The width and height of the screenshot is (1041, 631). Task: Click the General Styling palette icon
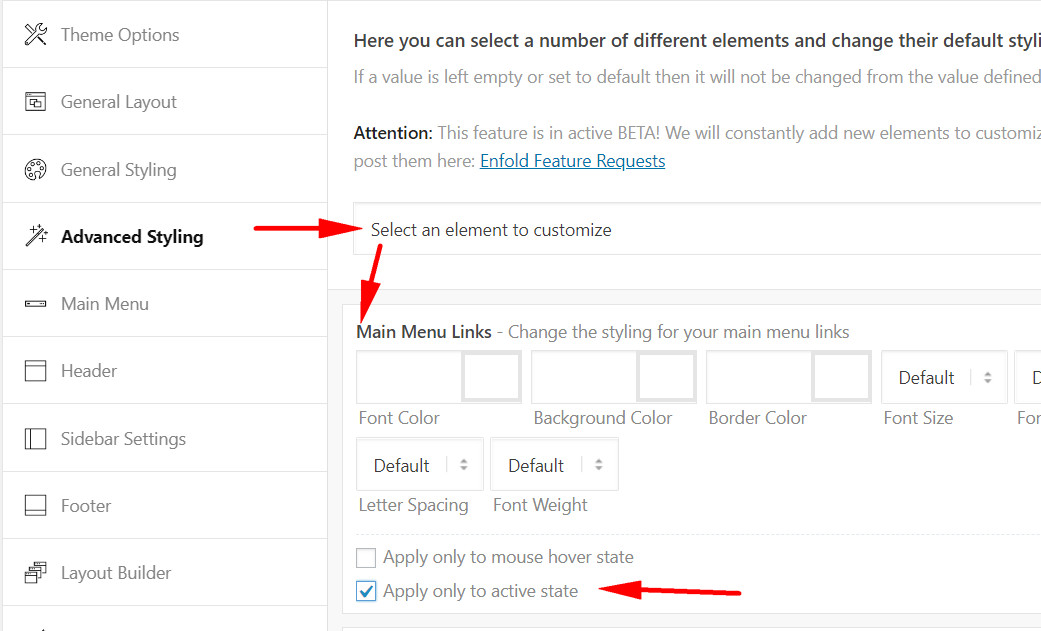[x=36, y=170]
